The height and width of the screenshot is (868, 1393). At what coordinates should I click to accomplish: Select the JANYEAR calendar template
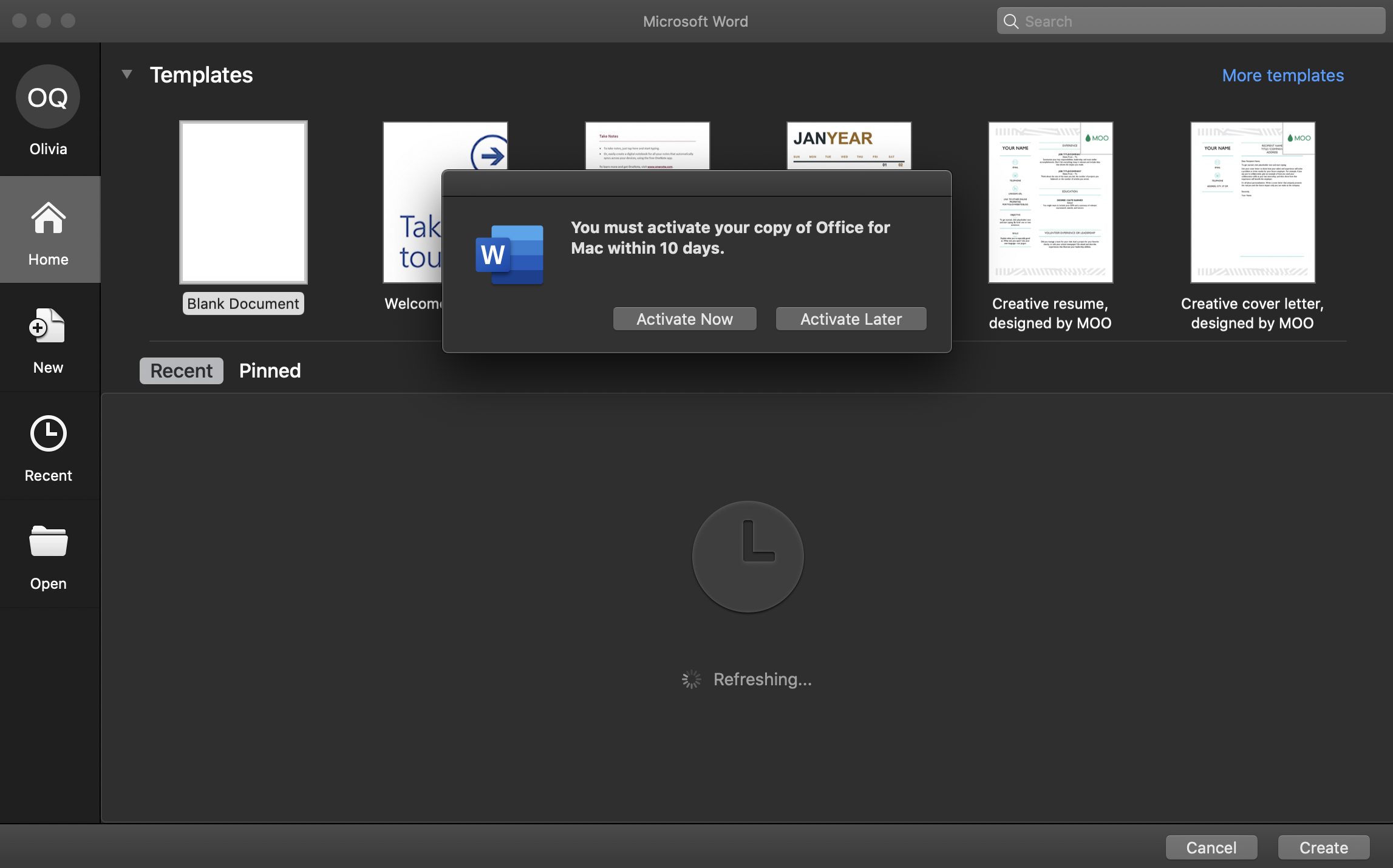(849, 146)
